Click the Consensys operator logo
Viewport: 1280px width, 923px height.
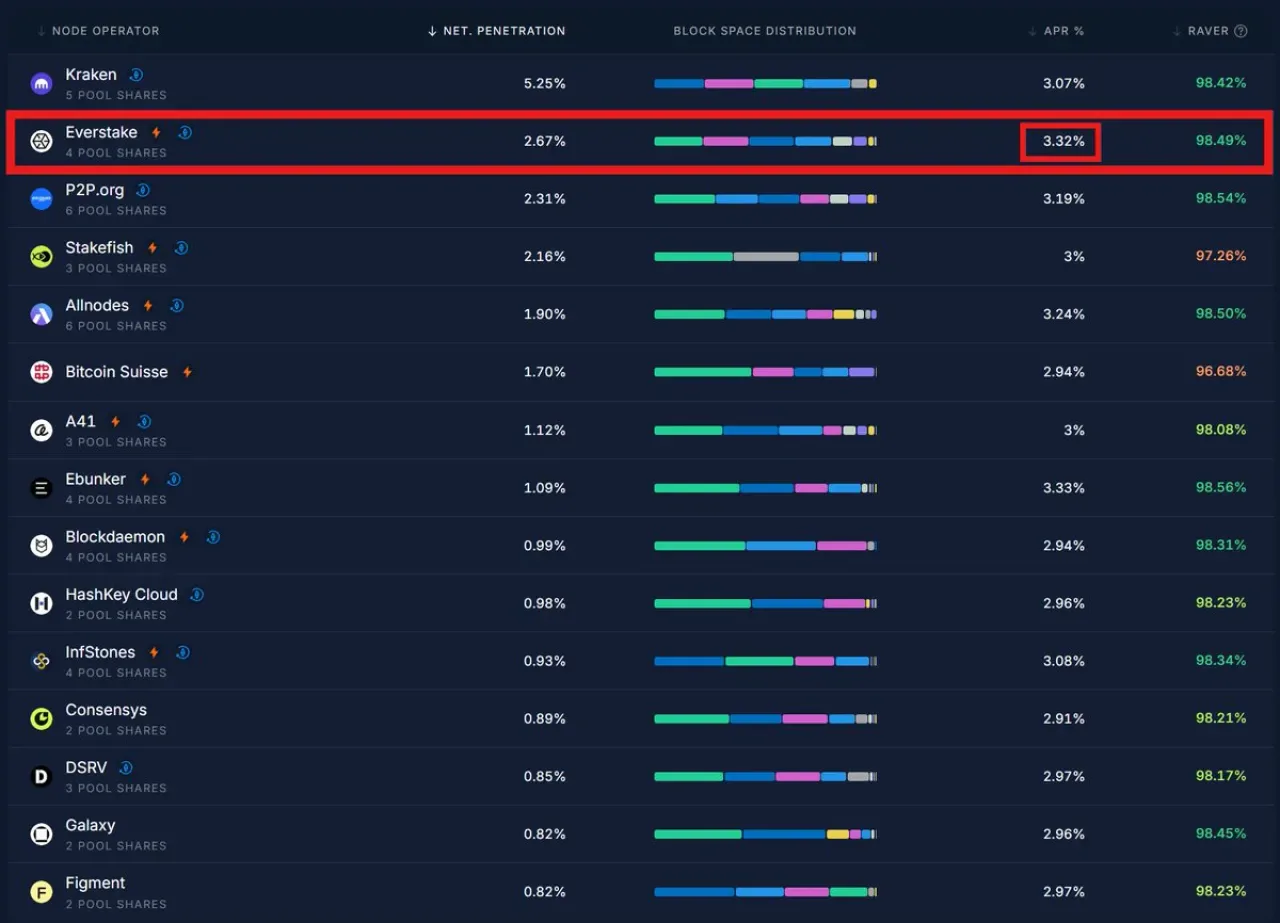click(41, 719)
